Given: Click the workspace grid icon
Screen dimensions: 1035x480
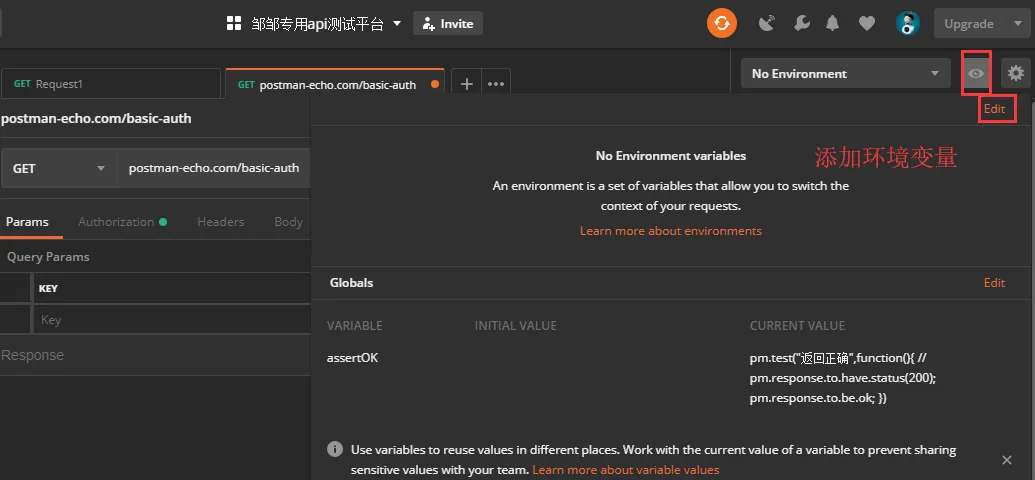Looking at the screenshot, I should point(234,24).
